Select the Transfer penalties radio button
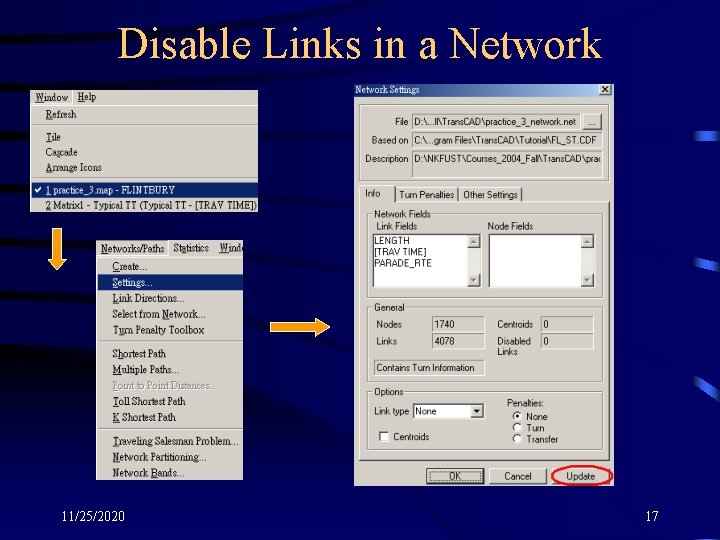 (518, 439)
